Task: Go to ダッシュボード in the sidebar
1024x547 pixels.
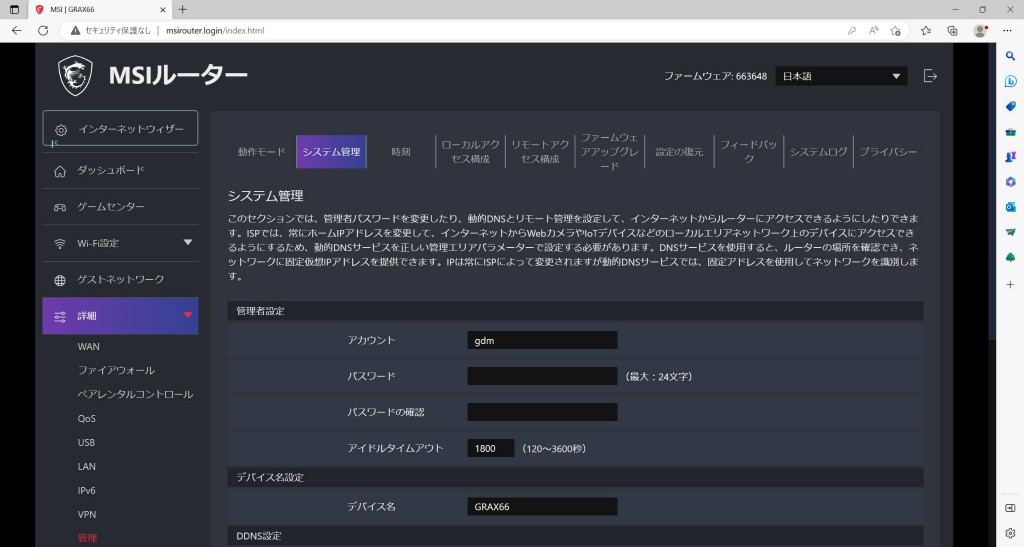Action: 120,170
